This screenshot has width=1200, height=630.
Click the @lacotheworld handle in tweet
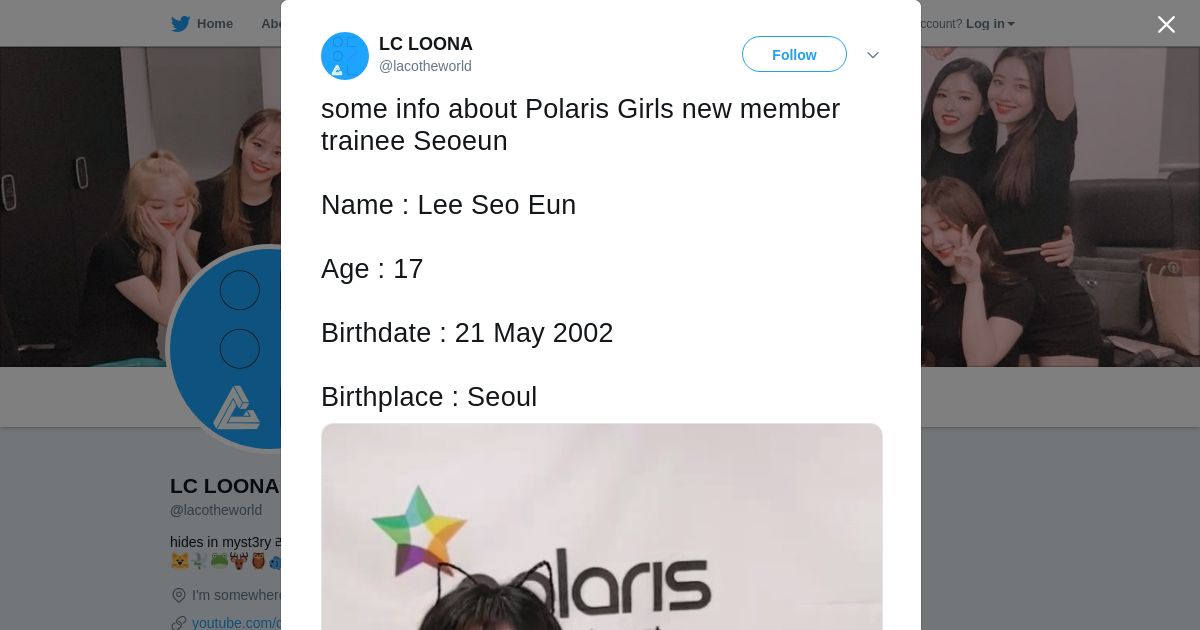(425, 66)
